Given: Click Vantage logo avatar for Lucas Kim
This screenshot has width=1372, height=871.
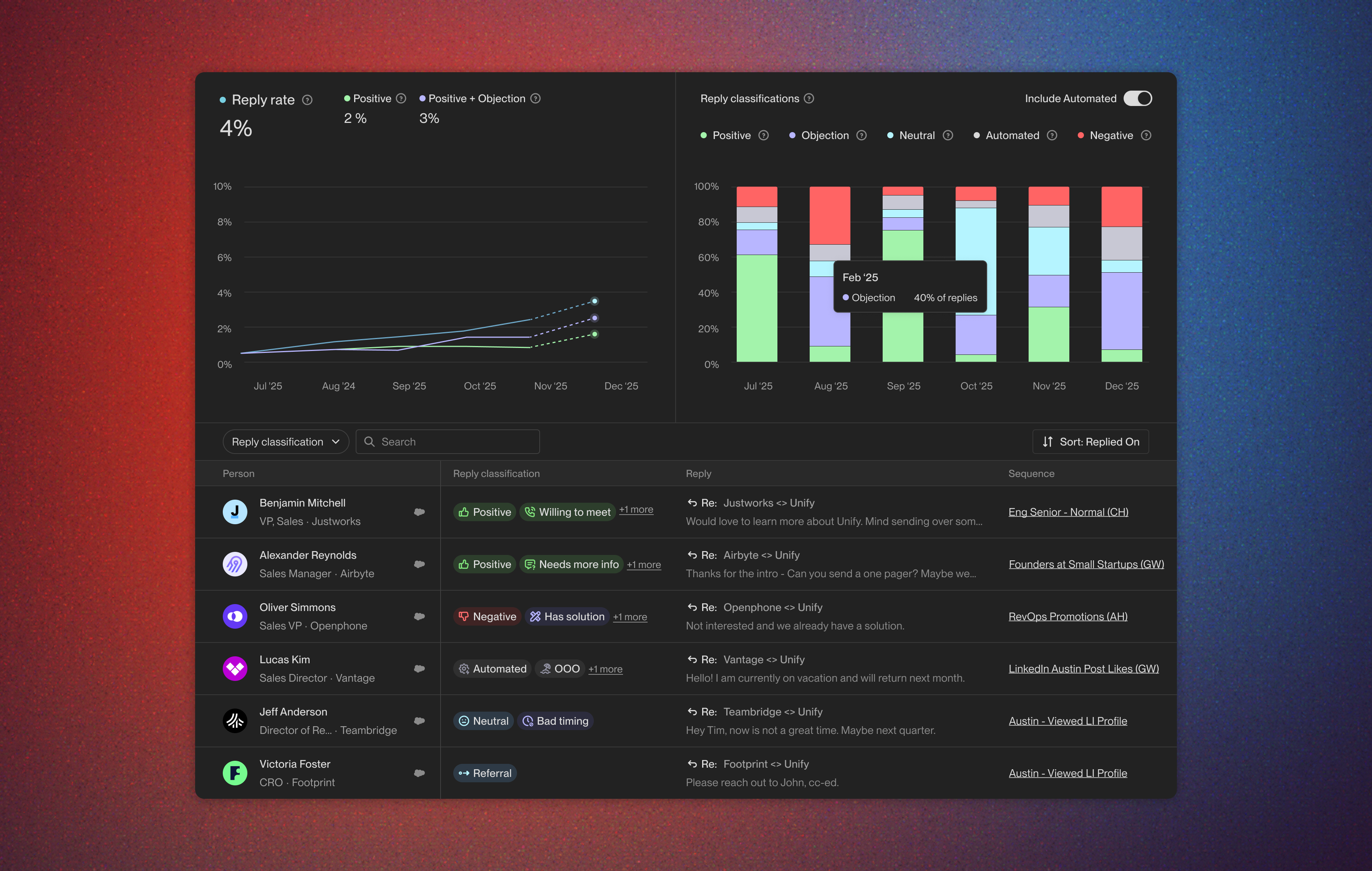Looking at the screenshot, I should click(x=235, y=669).
